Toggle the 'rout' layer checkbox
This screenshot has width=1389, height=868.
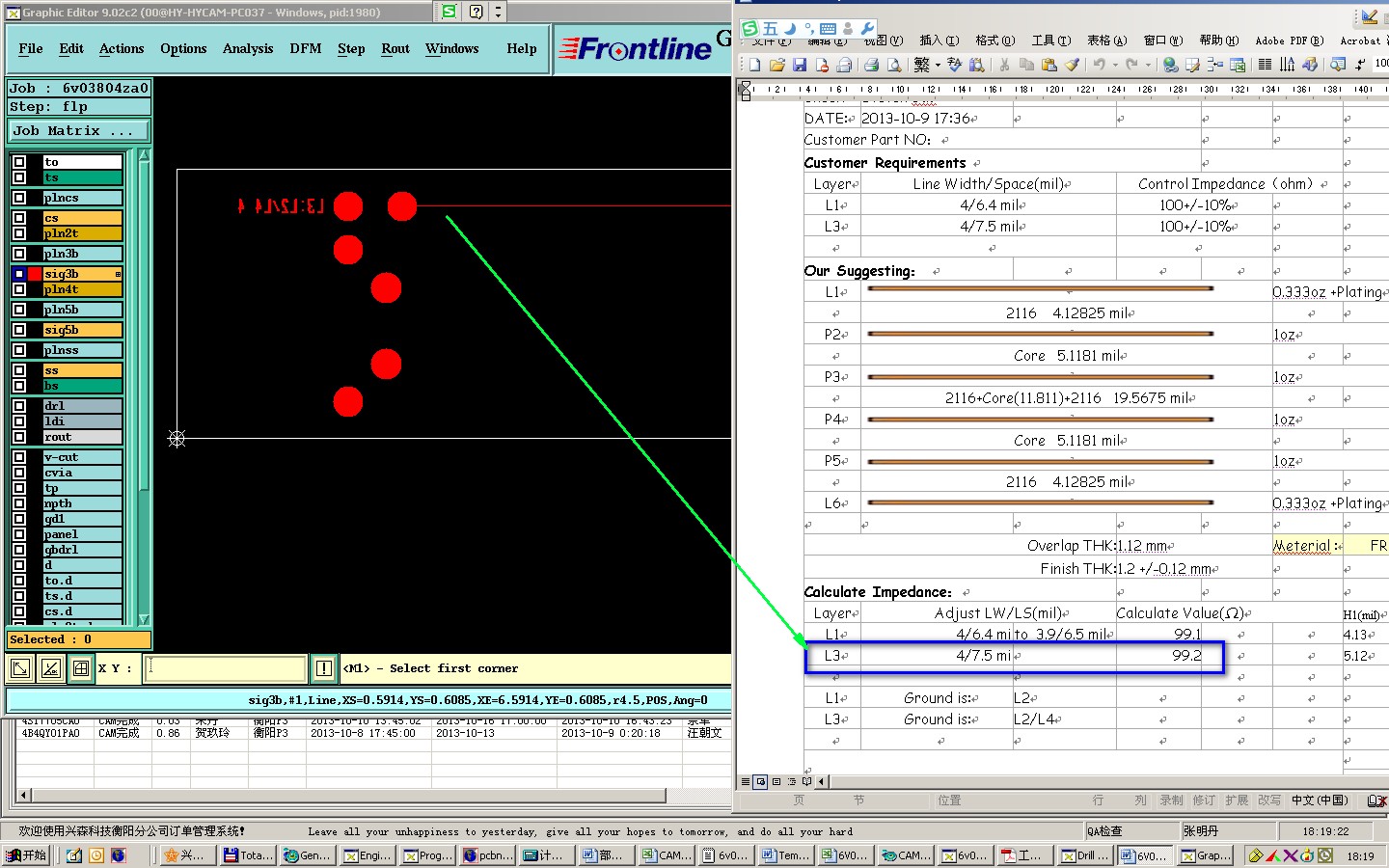point(19,437)
